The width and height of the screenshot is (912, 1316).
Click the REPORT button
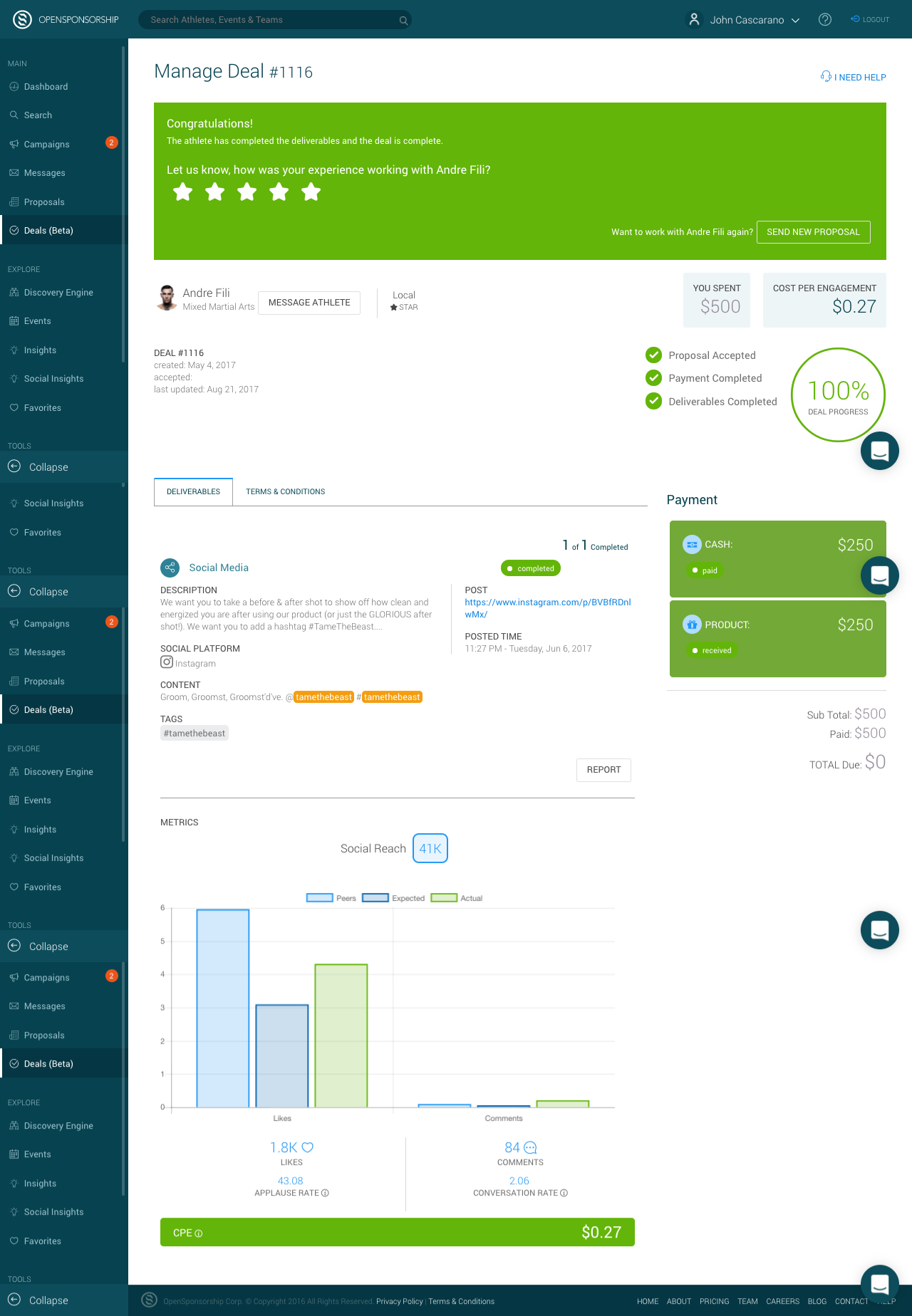(603, 770)
